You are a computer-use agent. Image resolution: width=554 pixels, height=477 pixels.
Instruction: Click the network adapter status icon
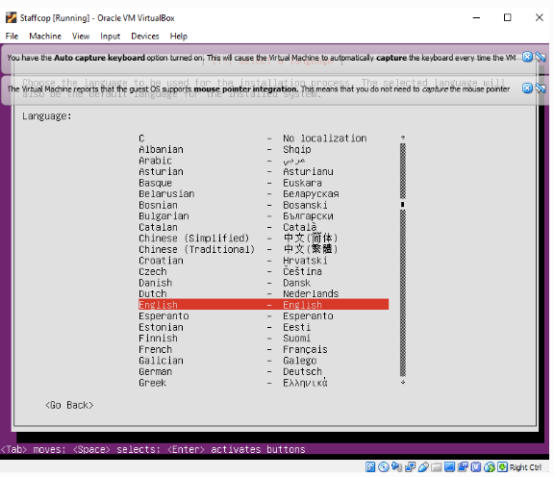pos(410,467)
